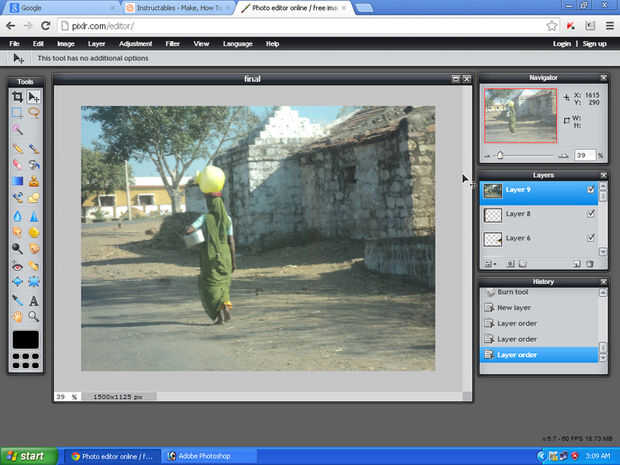This screenshot has height=465, width=620.
Task: Select the pink Eraser tool
Action: click(17, 164)
